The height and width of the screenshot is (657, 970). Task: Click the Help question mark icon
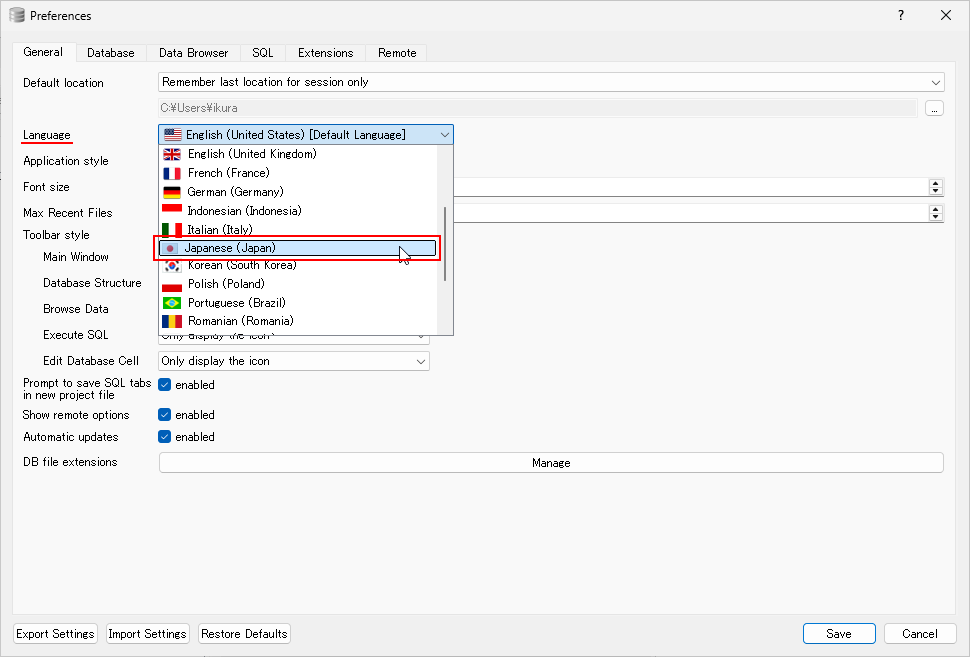pyautogui.click(x=900, y=15)
